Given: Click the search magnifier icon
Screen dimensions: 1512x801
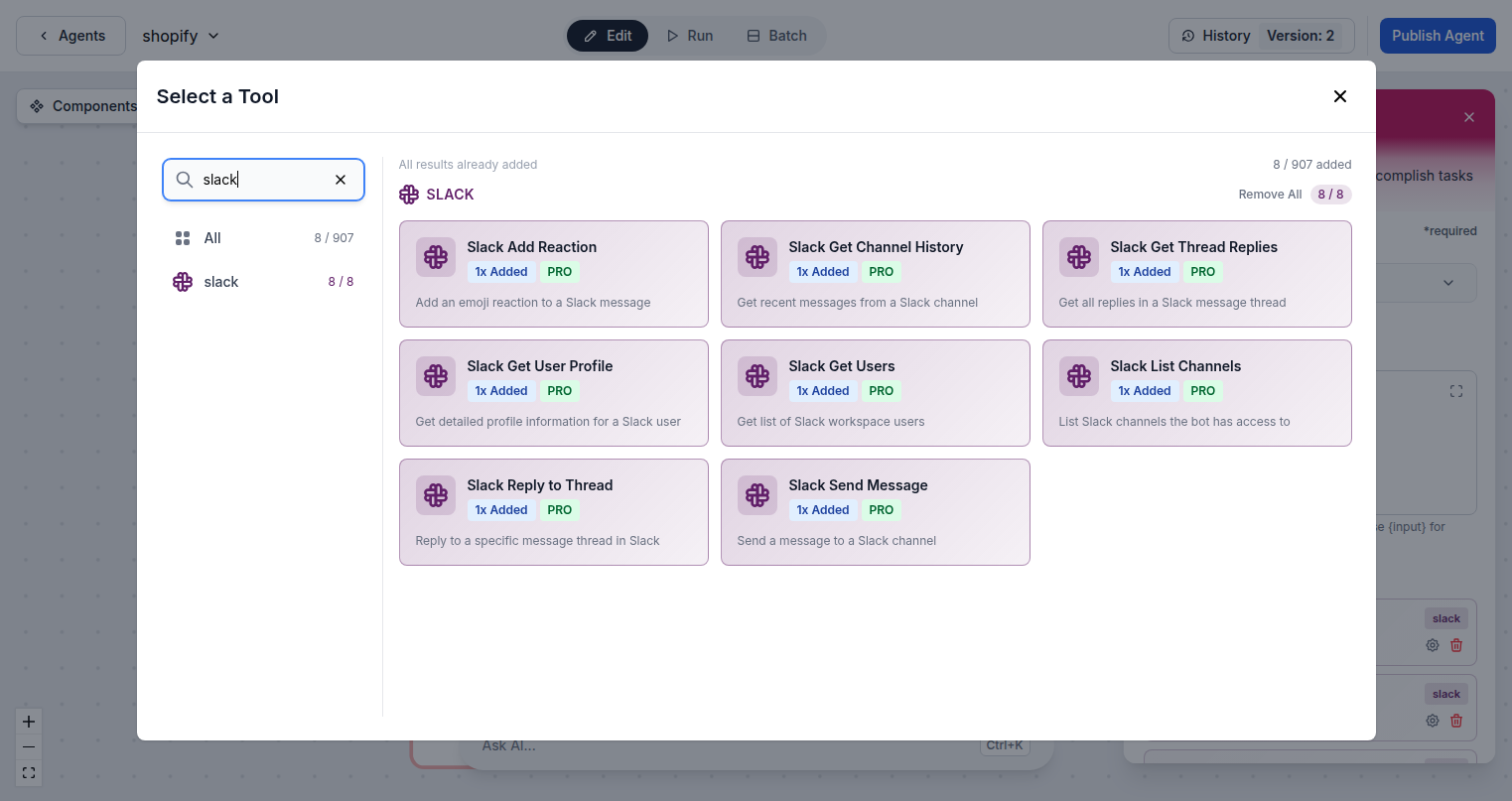Looking at the screenshot, I should click(x=184, y=180).
